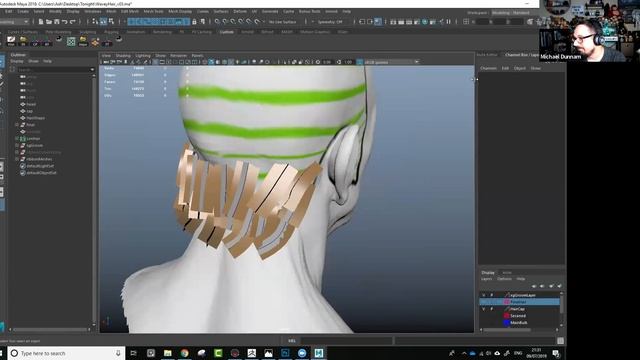Click move layer down arrow icon
Image resolution: width=640 pixels, height=360 pixels.
[x=542, y=286]
